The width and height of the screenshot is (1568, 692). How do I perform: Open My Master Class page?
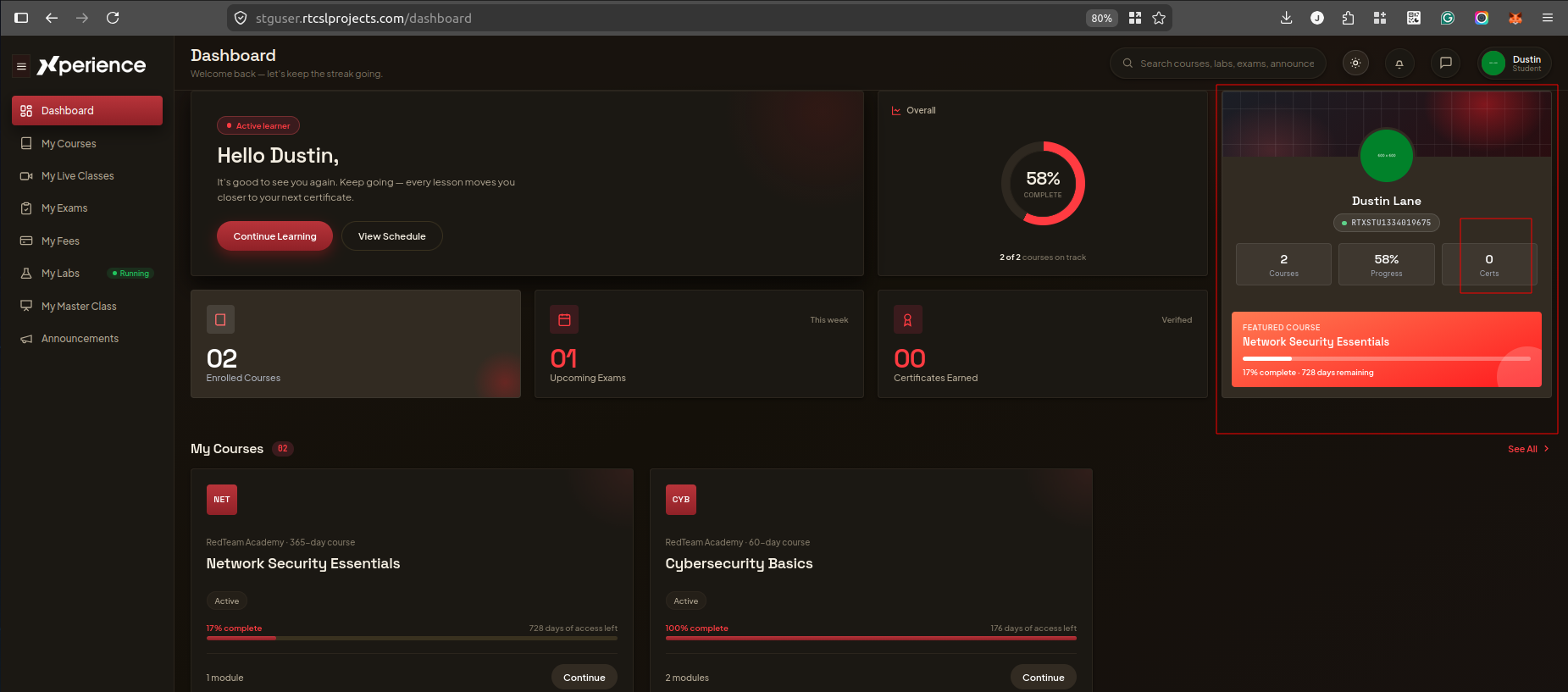pyautogui.click(x=87, y=307)
